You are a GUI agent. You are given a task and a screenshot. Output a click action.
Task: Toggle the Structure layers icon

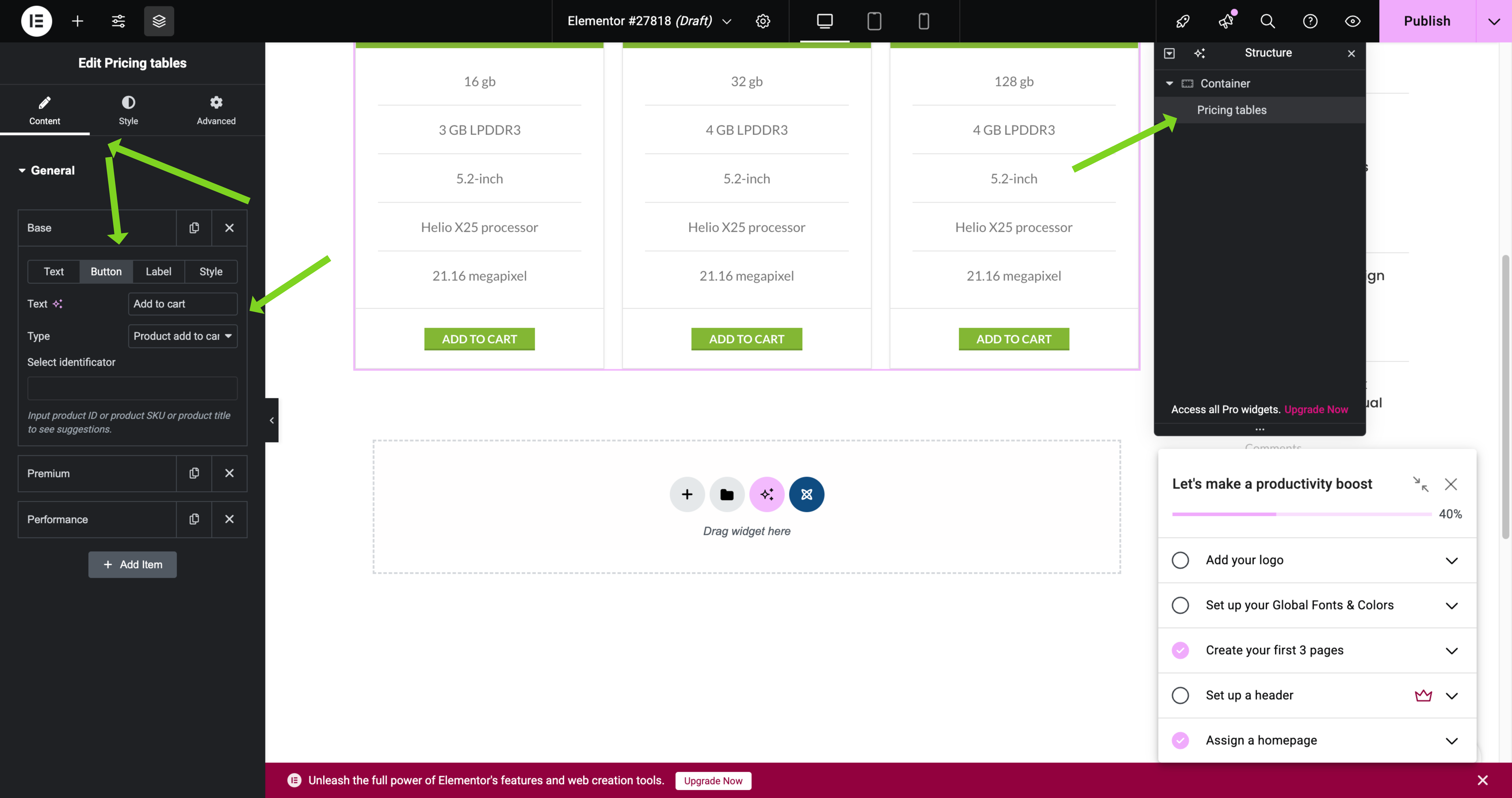coord(159,21)
